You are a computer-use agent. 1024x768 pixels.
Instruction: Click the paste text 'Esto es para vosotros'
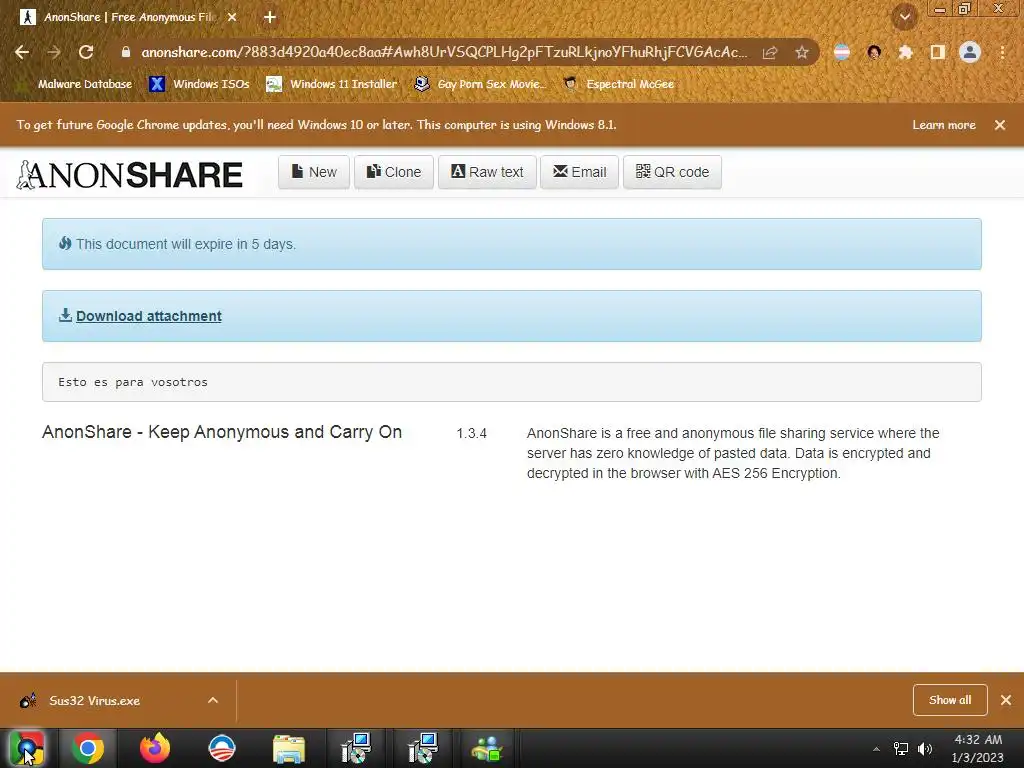coord(133,382)
